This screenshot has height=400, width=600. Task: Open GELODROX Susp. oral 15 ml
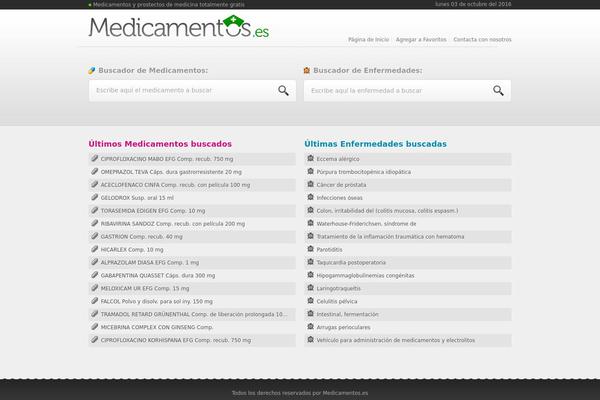(x=137, y=198)
